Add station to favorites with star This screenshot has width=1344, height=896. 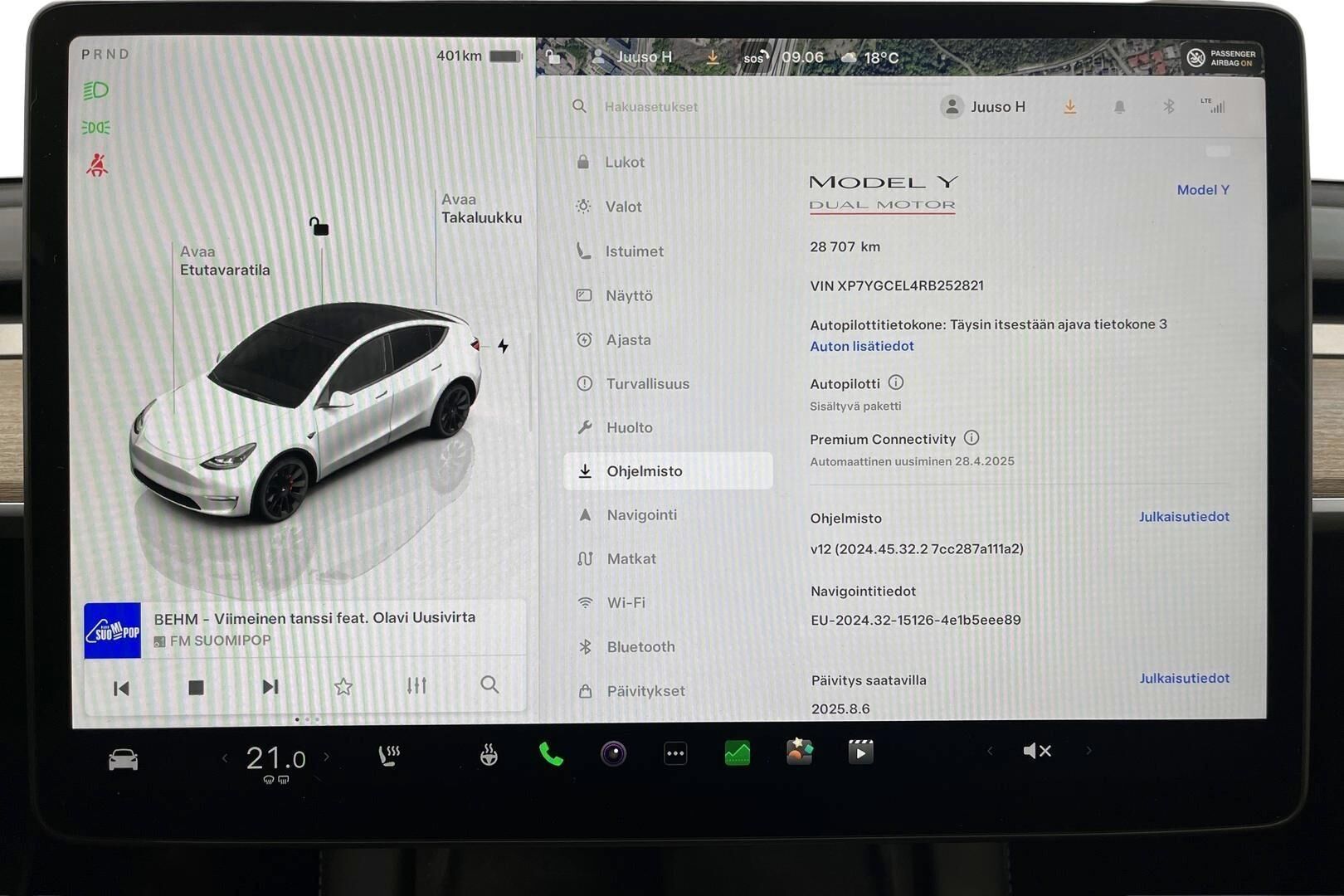click(343, 686)
